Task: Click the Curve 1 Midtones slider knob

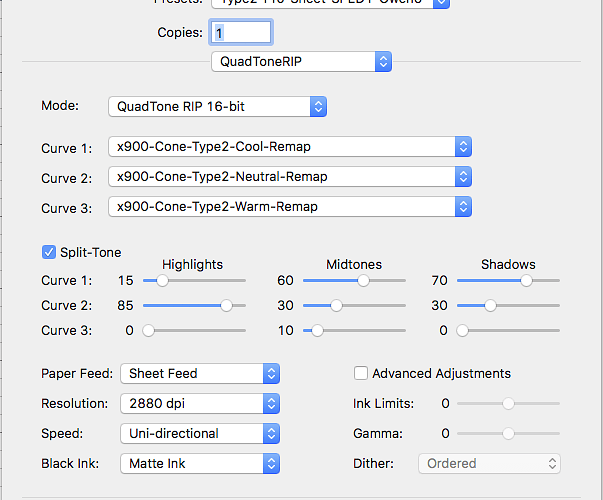Action: [363, 280]
